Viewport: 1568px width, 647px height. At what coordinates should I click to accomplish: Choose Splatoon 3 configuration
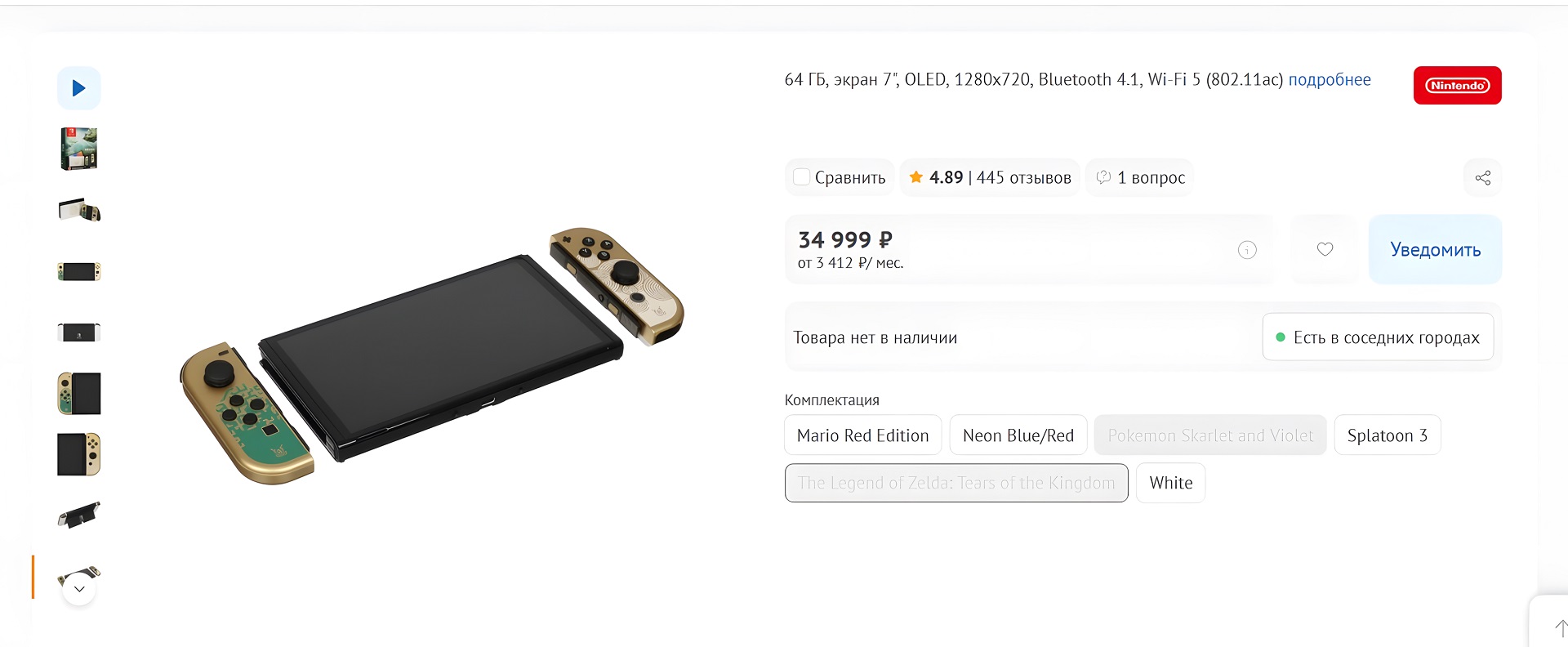(1387, 435)
